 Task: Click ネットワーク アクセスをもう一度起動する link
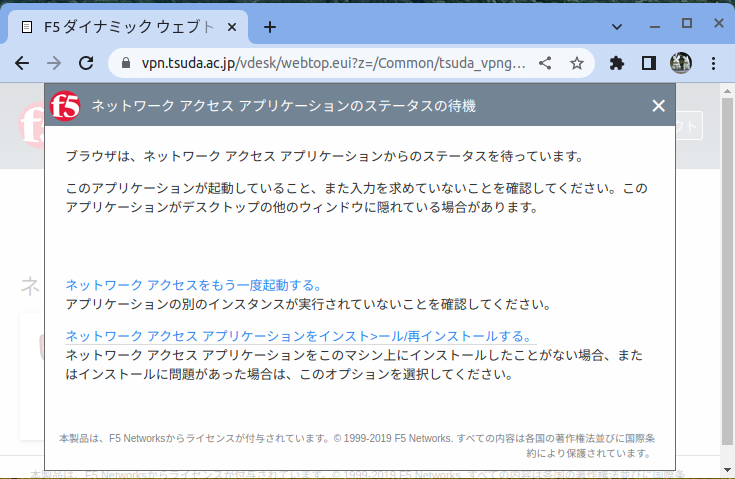pos(193,285)
